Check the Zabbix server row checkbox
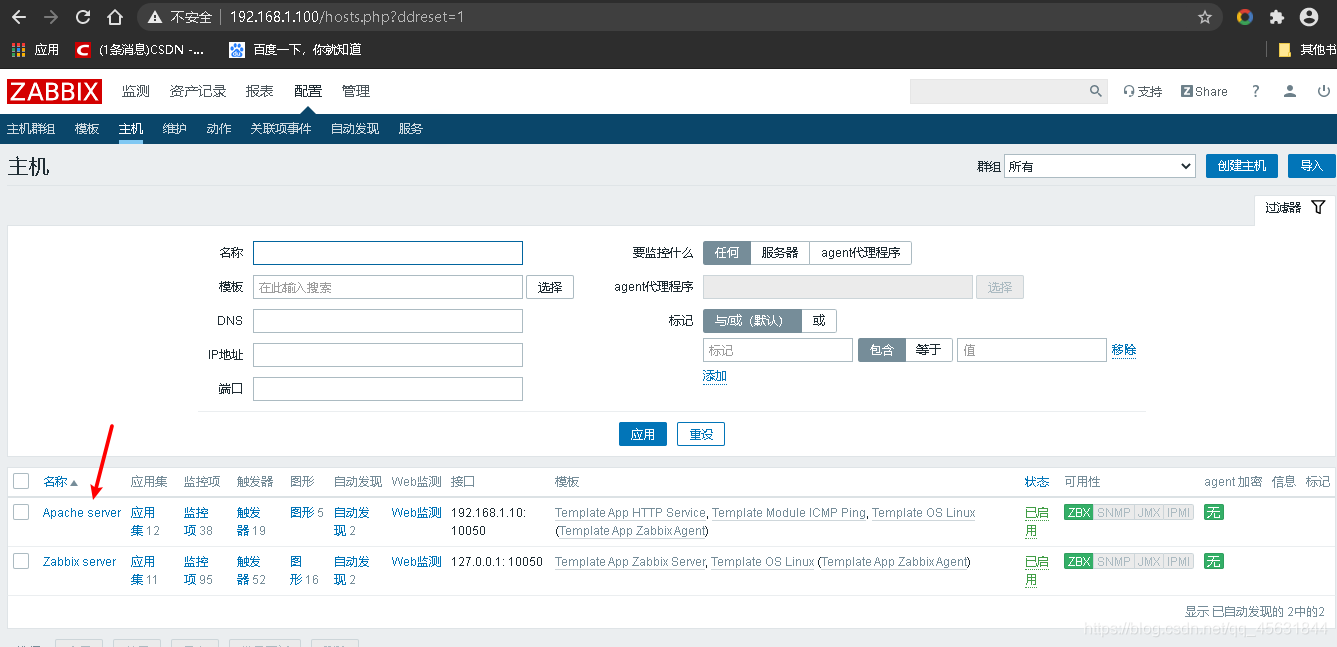 tap(21, 561)
